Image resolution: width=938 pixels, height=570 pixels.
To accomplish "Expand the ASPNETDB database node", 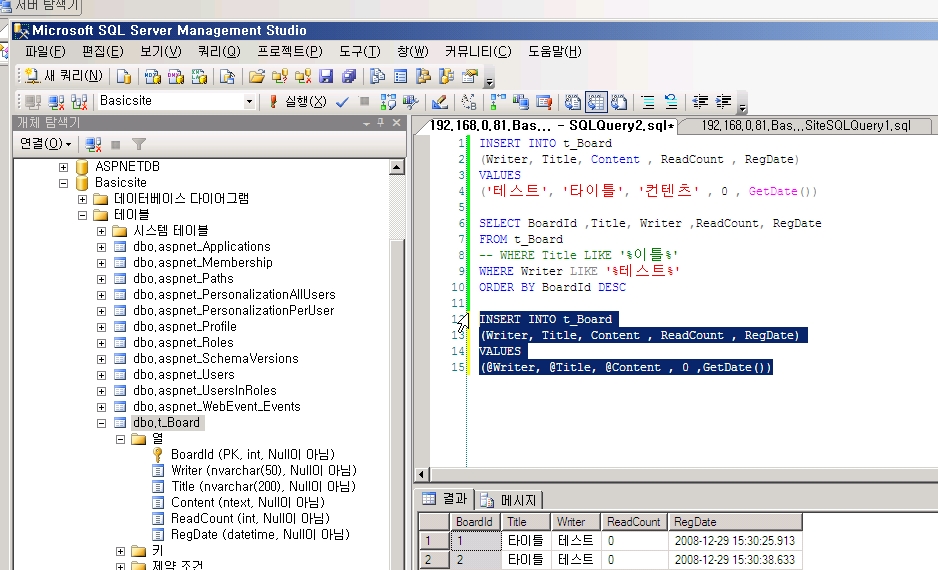I will point(63,167).
